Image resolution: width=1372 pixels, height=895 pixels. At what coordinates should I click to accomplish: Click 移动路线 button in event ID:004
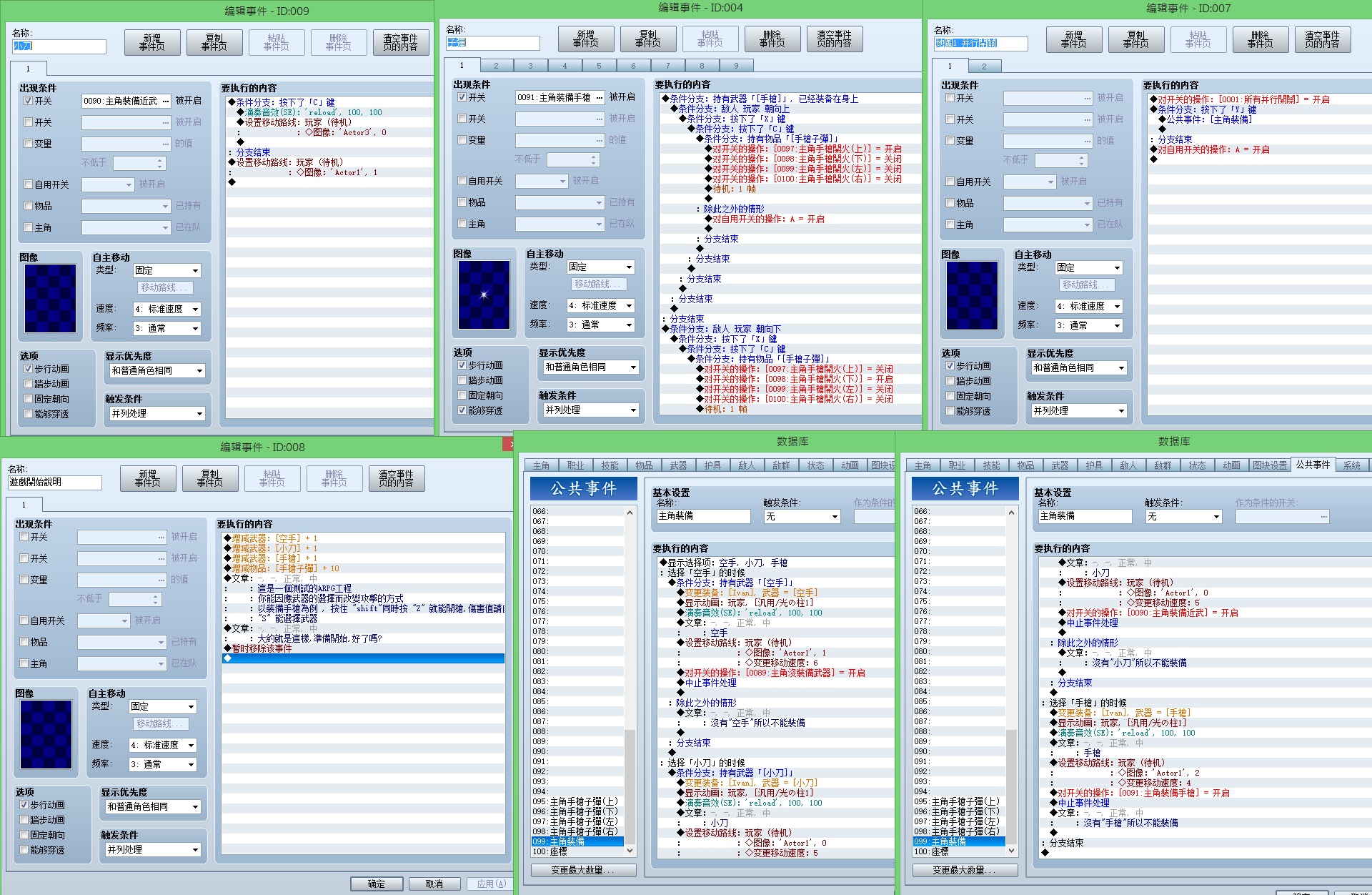tap(600, 285)
